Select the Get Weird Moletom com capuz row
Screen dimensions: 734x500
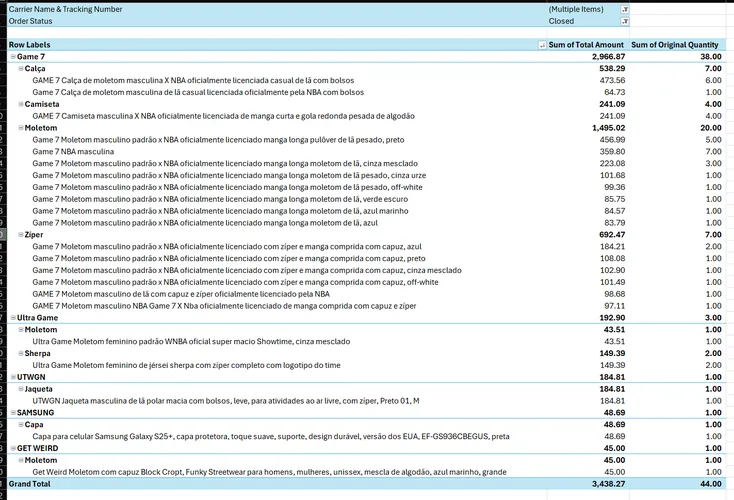[x=269, y=472]
